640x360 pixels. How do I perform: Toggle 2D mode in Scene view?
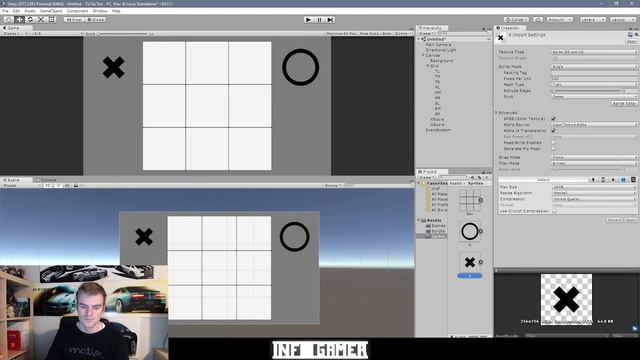click(x=48, y=185)
